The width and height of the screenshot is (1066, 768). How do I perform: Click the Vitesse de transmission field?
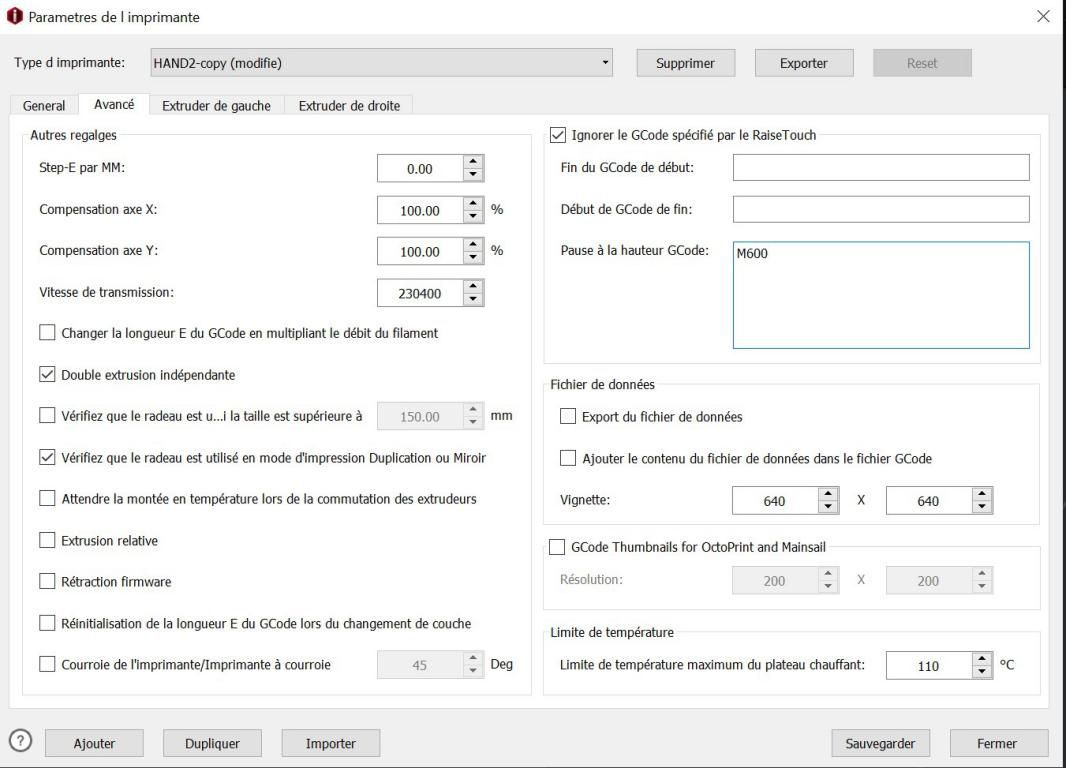point(420,293)
